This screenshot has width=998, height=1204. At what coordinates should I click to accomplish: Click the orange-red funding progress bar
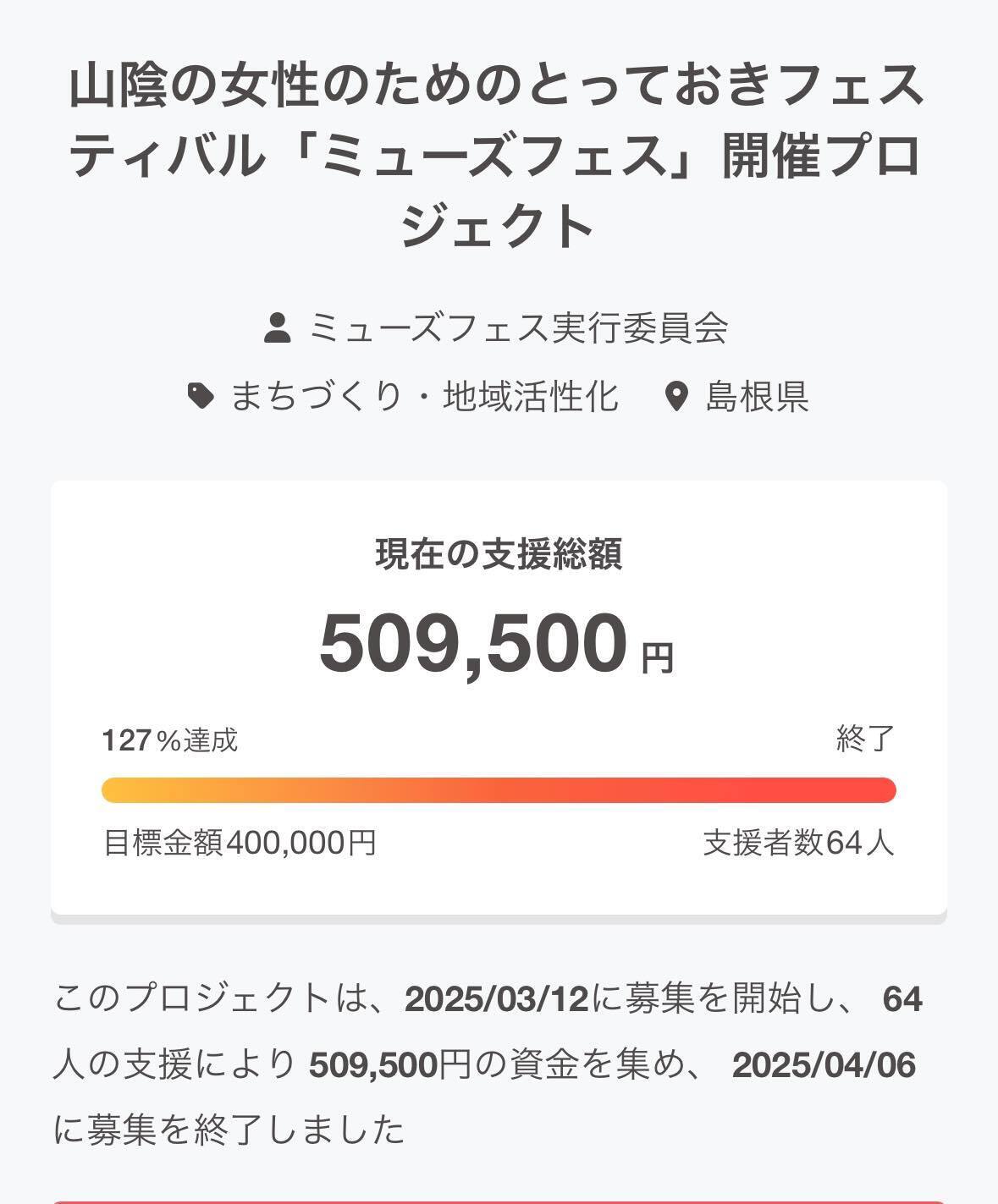click(499, 790)
